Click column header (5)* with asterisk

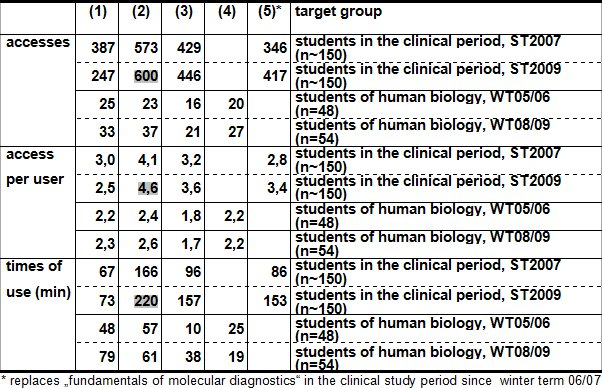click(x=270, y=12)
